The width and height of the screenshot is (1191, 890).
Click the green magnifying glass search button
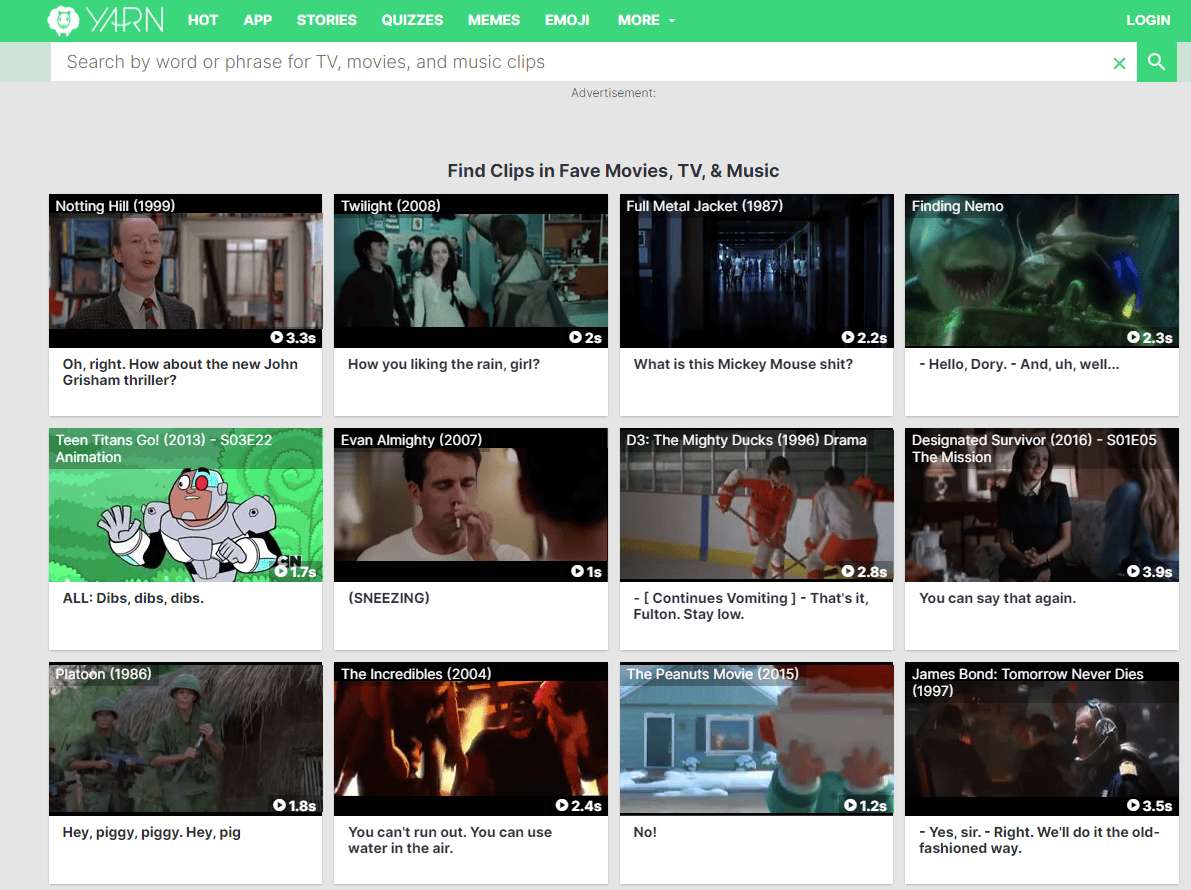click(1156, 62)
